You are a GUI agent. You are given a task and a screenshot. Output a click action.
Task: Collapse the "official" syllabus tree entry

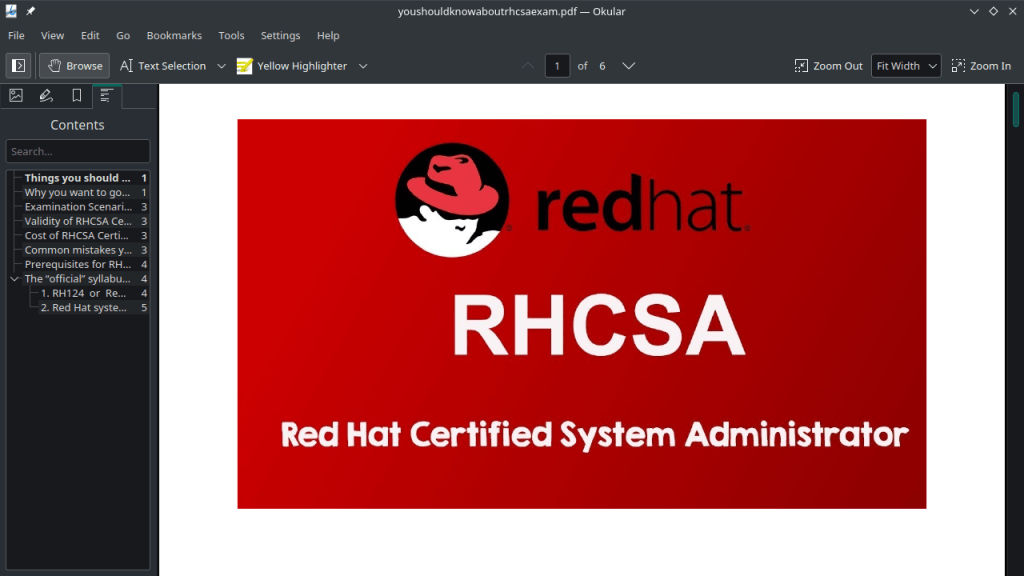14,279
